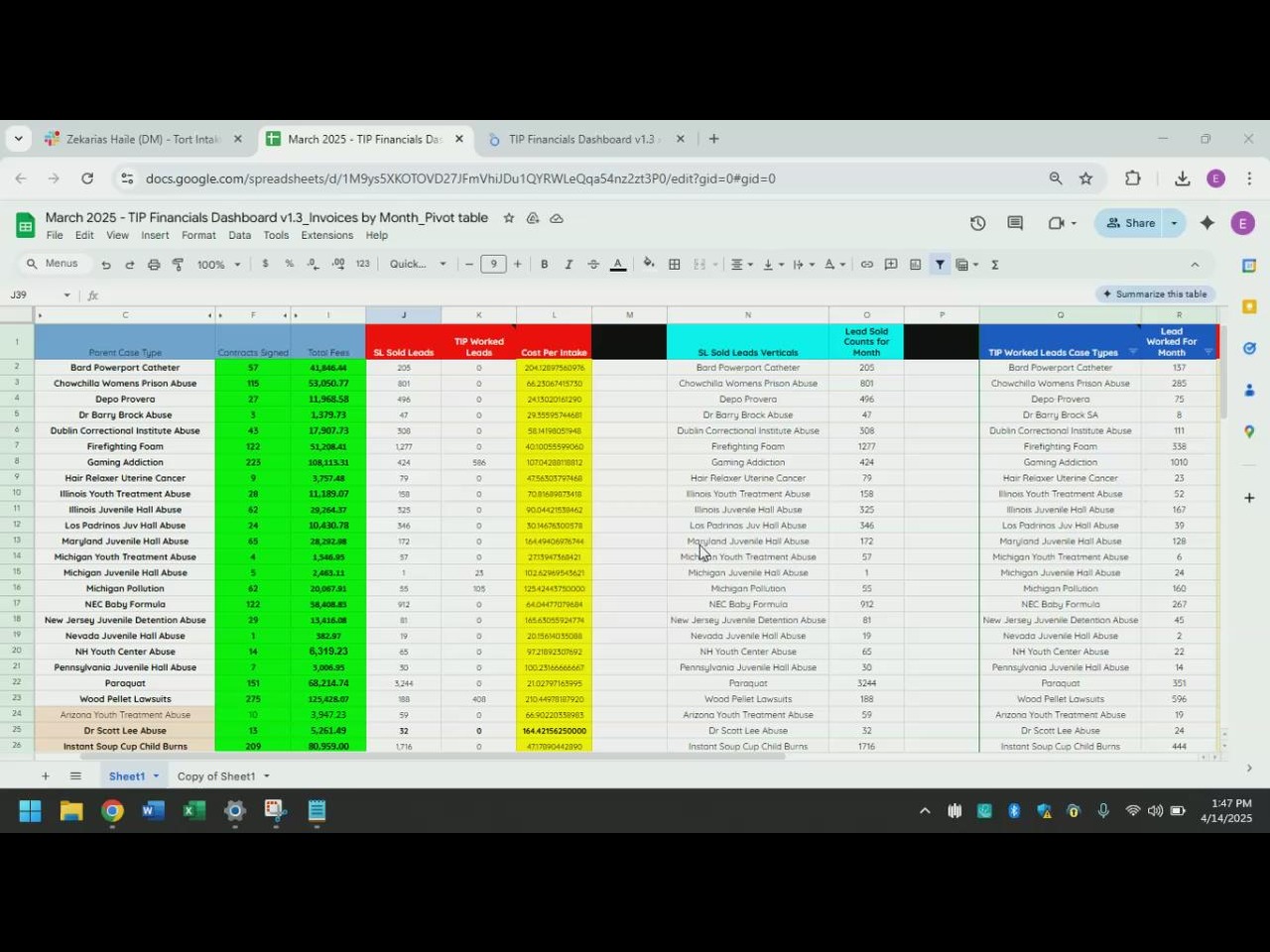Open filter on TIP Worked Leads Case Types
1270x952 pixels.
coord(1133,352)
